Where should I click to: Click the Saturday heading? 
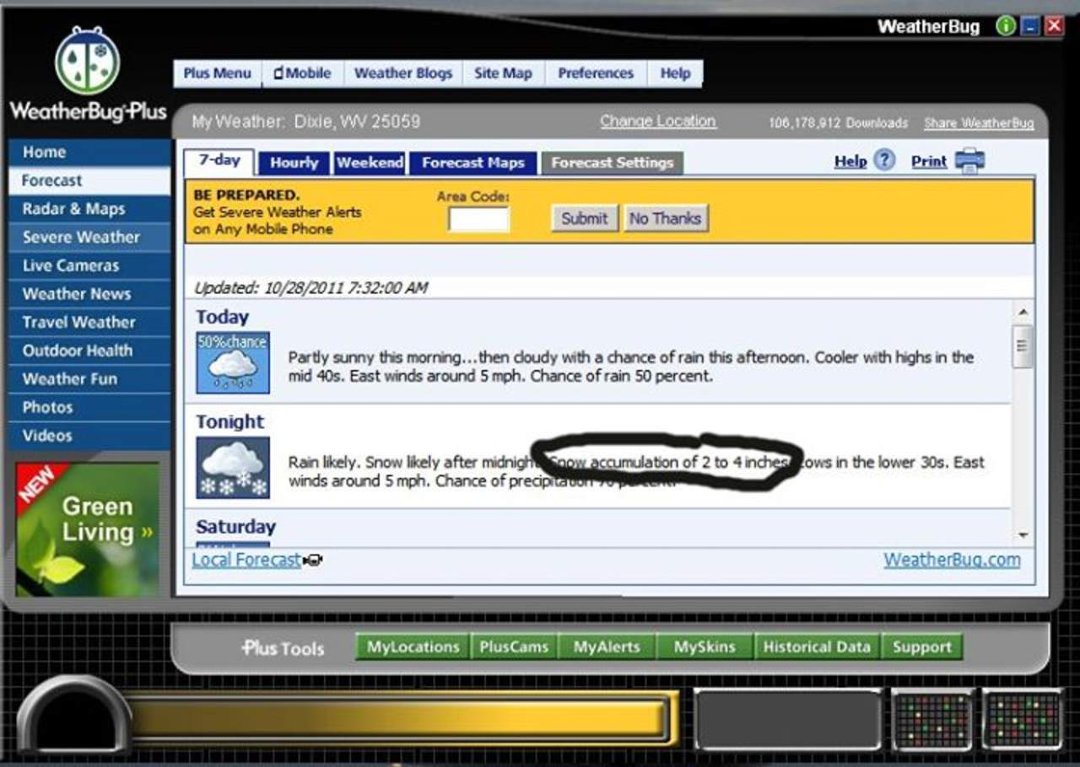(236, 527)
